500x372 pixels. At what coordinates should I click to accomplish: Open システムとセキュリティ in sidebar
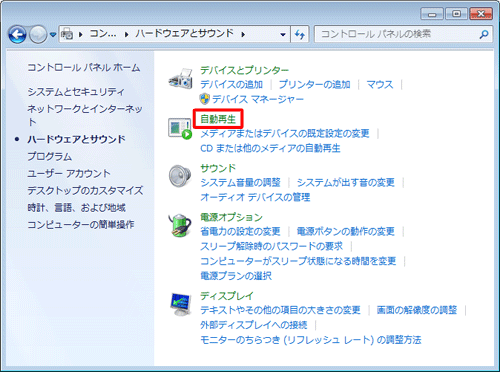76,91
